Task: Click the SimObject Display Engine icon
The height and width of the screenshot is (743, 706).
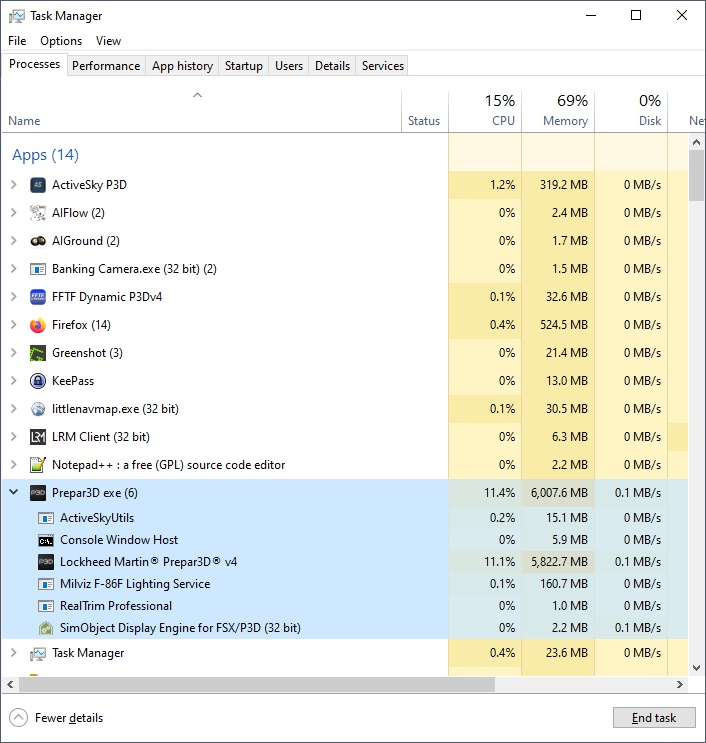Action: pyautogui.click(x=46, y=628)
